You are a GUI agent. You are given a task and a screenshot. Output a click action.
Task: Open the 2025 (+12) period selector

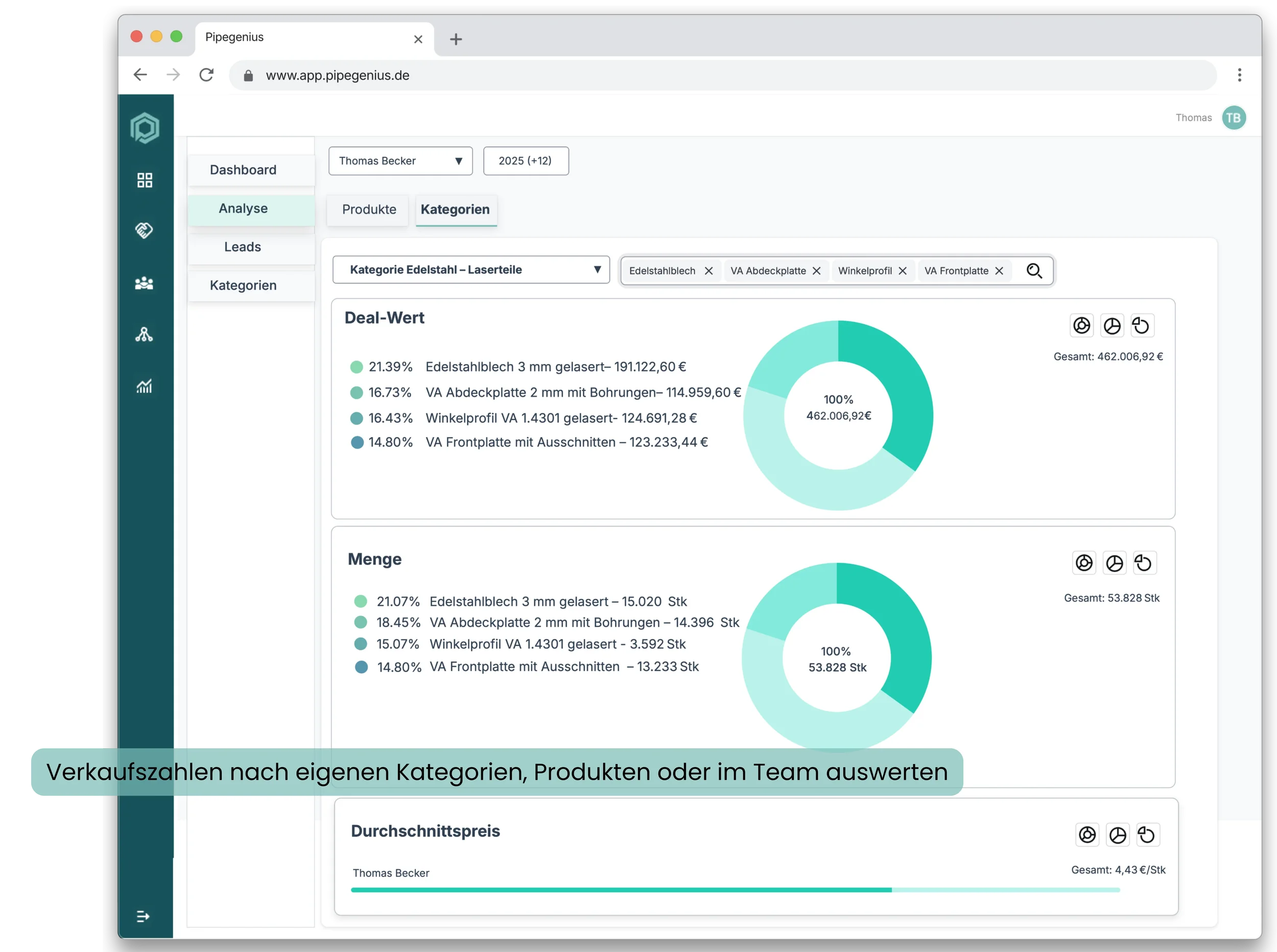pos(526,161)
